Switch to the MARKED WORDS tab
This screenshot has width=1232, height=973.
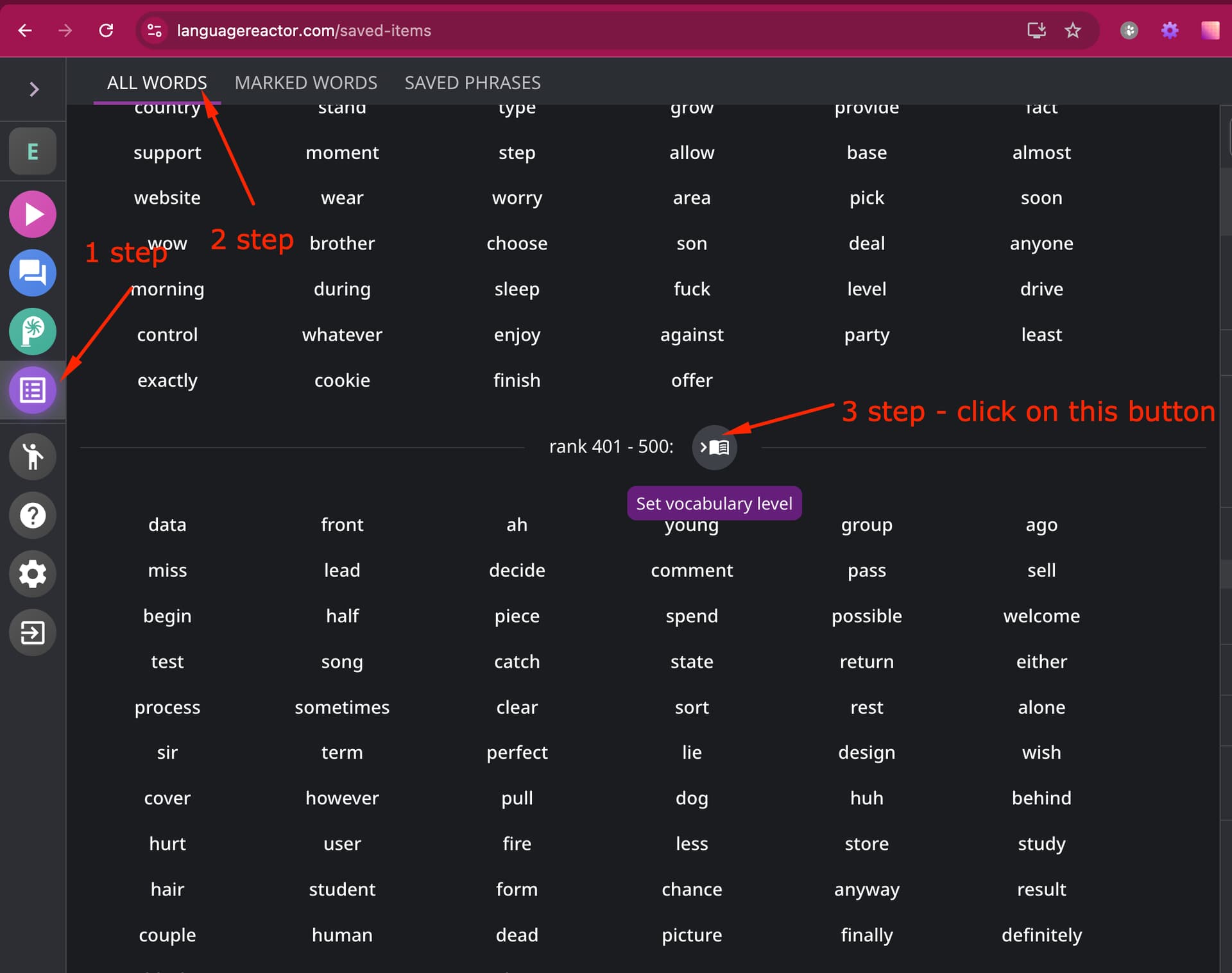click(x=305, y=83)
